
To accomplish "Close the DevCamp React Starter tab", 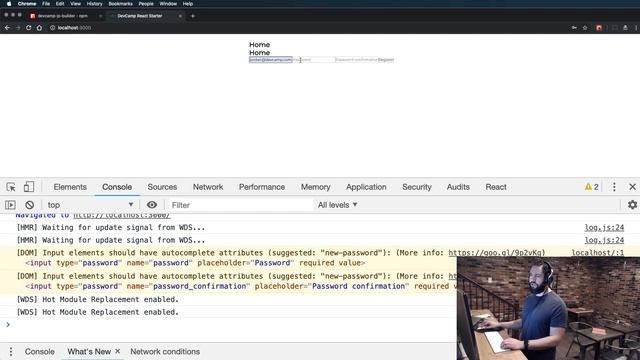I will [180, 16].
